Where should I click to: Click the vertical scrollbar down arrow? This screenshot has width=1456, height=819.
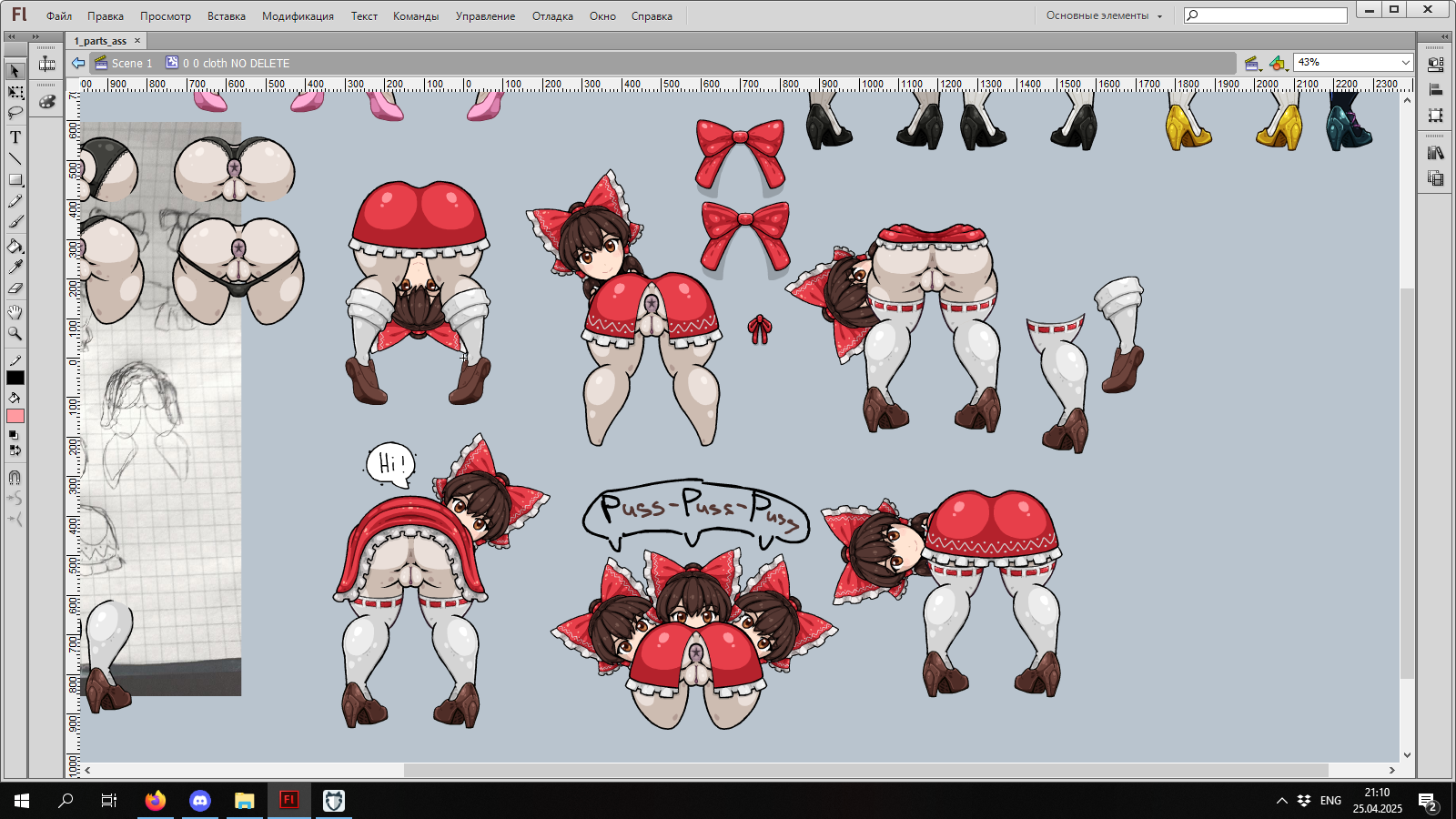[1407, 755]
